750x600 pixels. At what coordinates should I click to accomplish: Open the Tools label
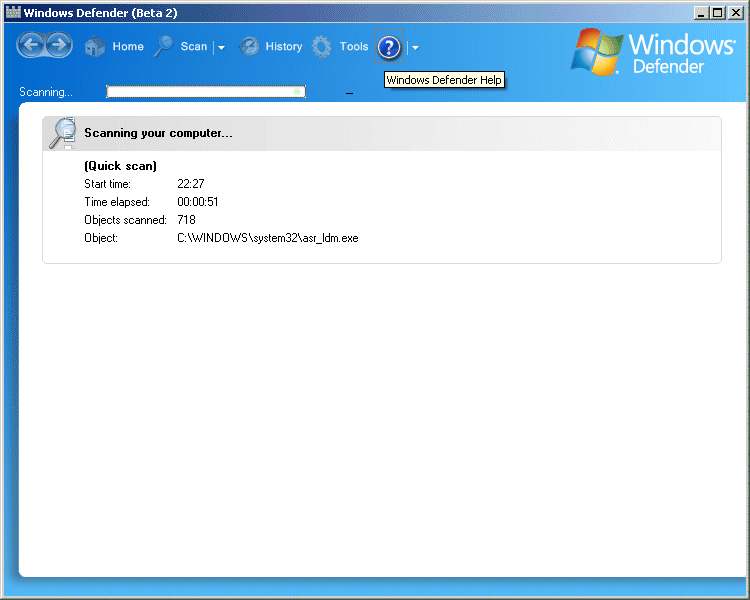[x=354, y=46]
